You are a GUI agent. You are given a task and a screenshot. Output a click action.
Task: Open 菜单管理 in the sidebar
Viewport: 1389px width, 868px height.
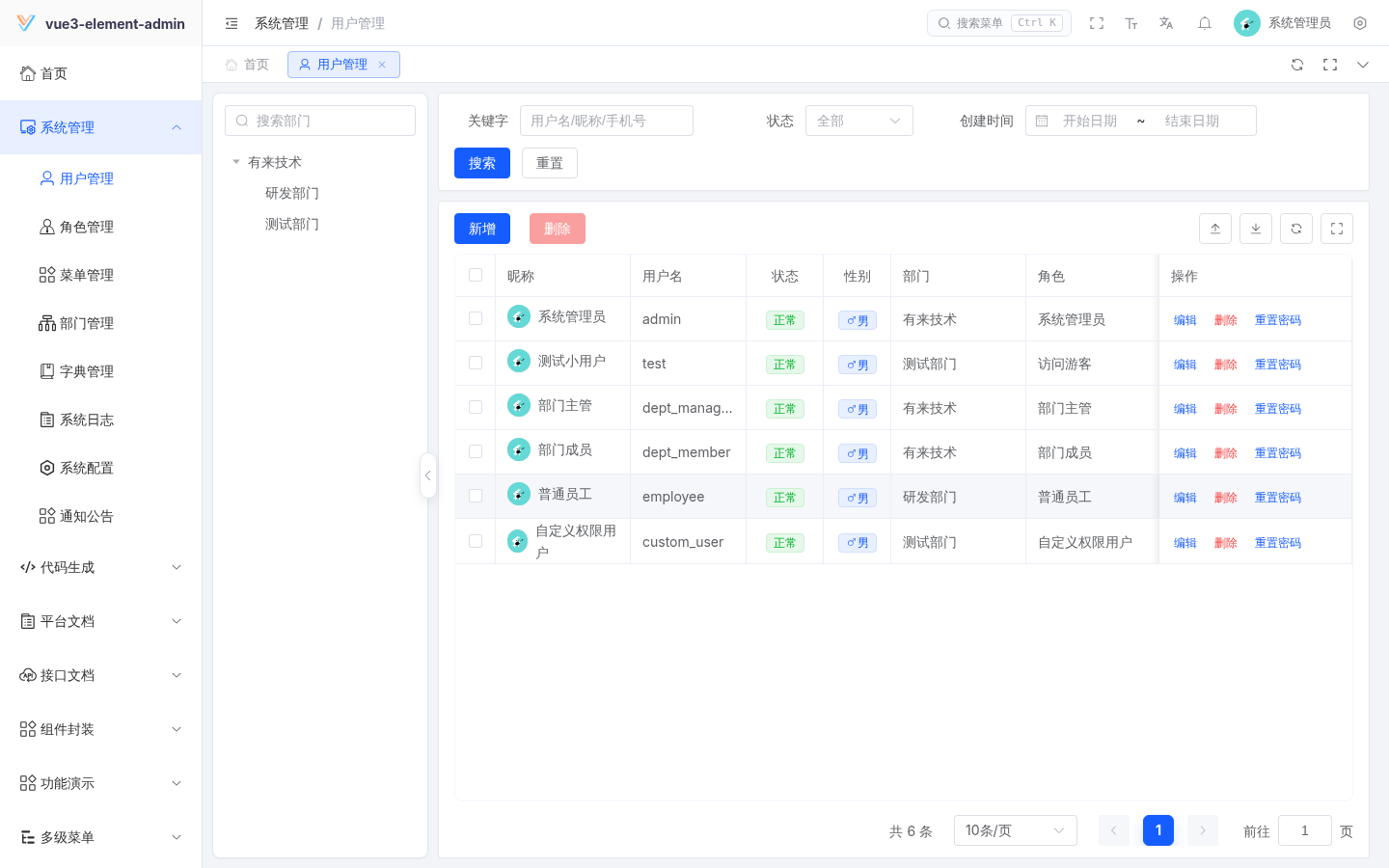coord(101,275)
